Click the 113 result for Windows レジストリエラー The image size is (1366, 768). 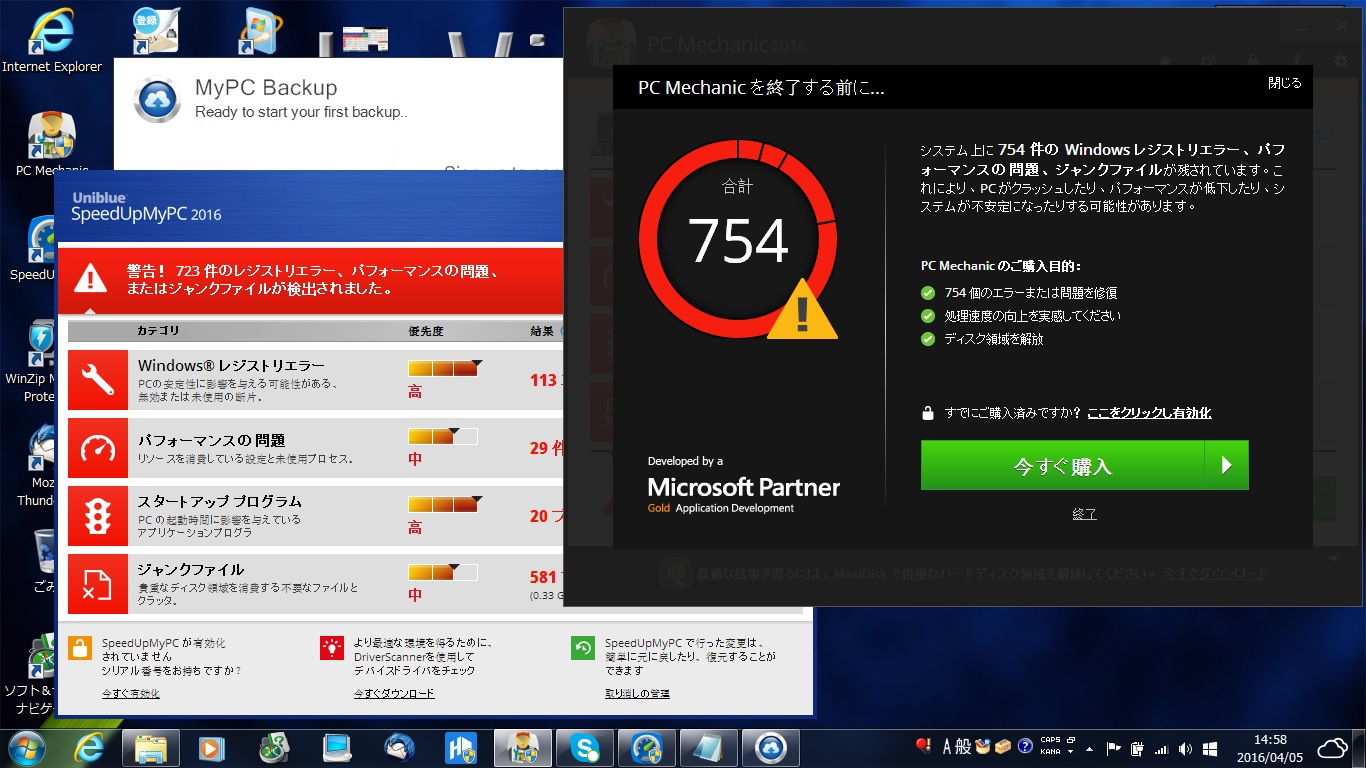[x=544, y=380]
